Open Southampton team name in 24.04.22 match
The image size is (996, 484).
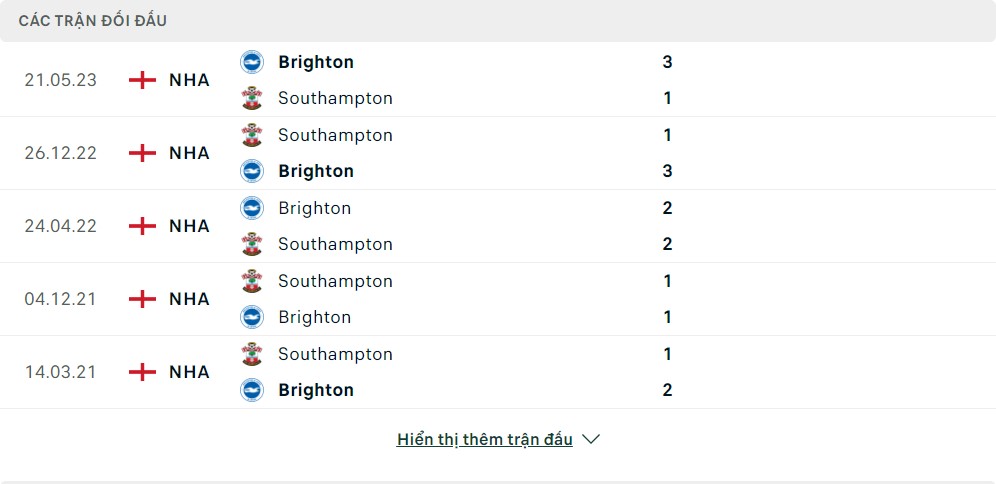(x=335, y=244)
